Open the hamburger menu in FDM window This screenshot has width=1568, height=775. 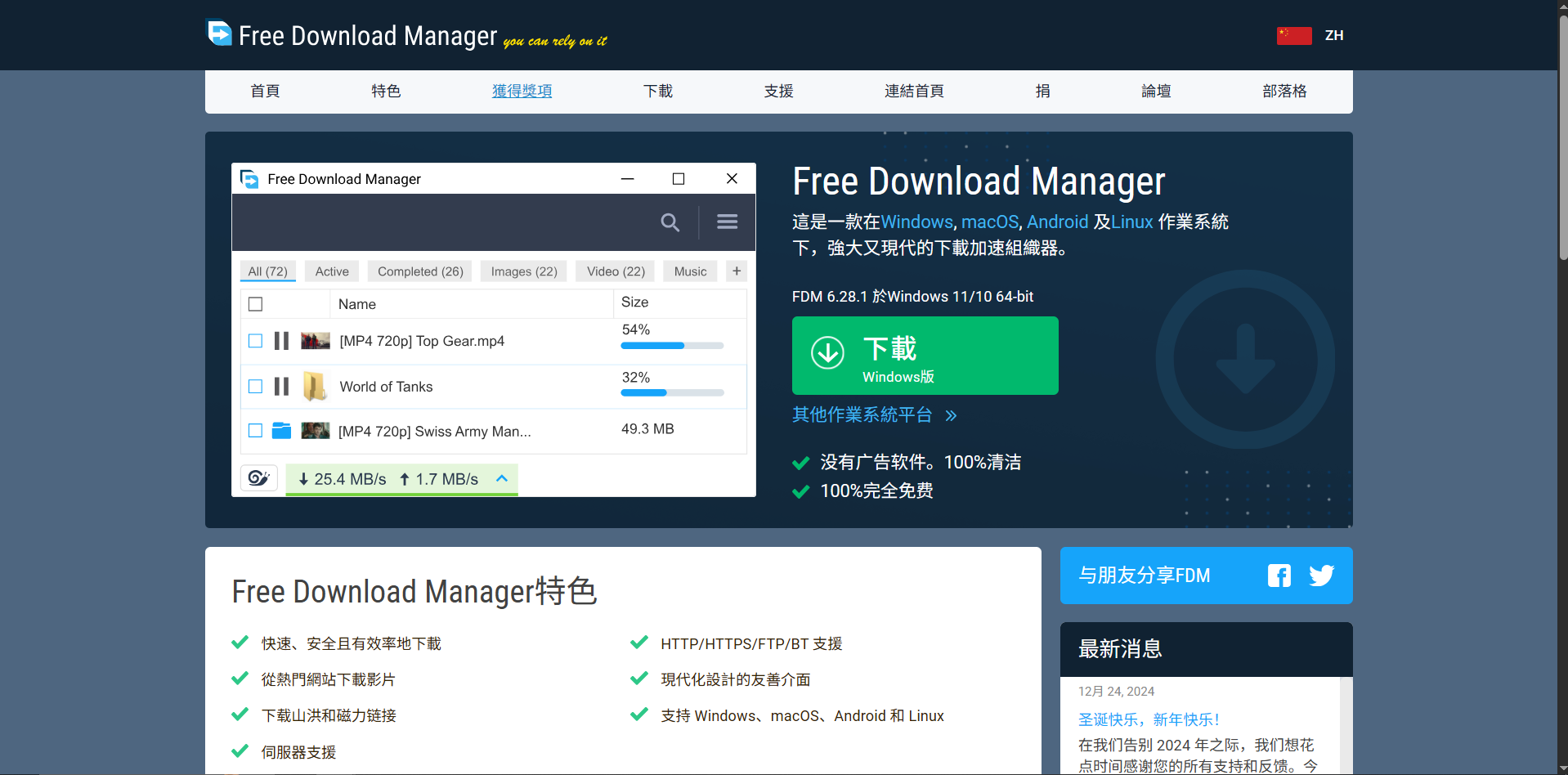[x=727, y=222]
